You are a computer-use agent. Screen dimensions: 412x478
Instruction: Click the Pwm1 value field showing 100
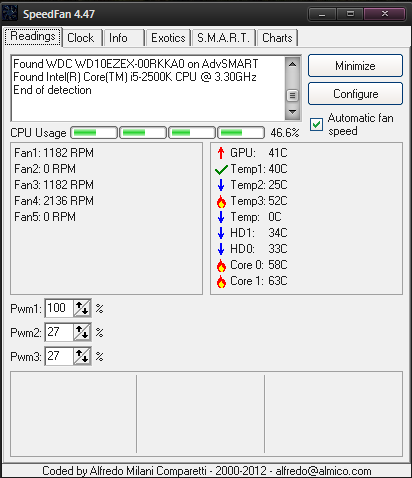coord(59,308)
